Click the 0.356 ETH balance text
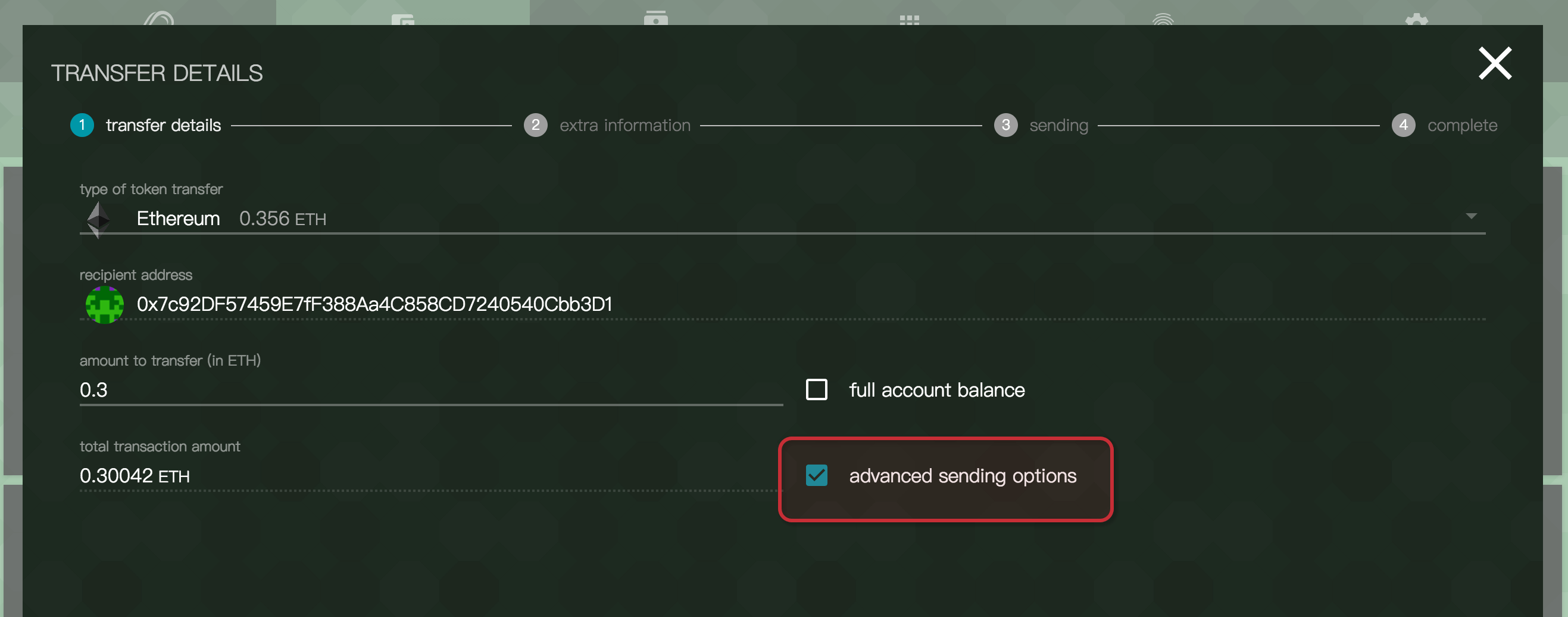This screenshot has height=617, width=1568. tap(282, 219)
